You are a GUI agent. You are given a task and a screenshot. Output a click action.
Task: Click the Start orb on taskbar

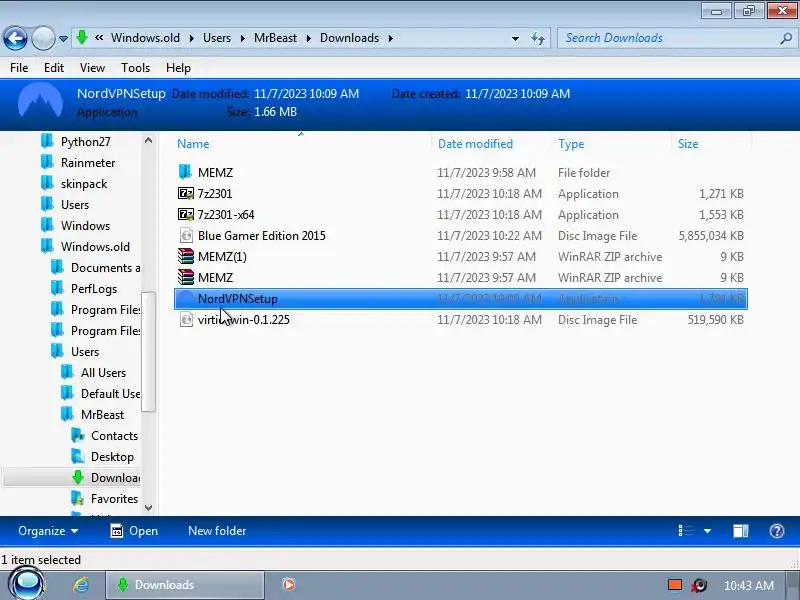click(27, 584)
